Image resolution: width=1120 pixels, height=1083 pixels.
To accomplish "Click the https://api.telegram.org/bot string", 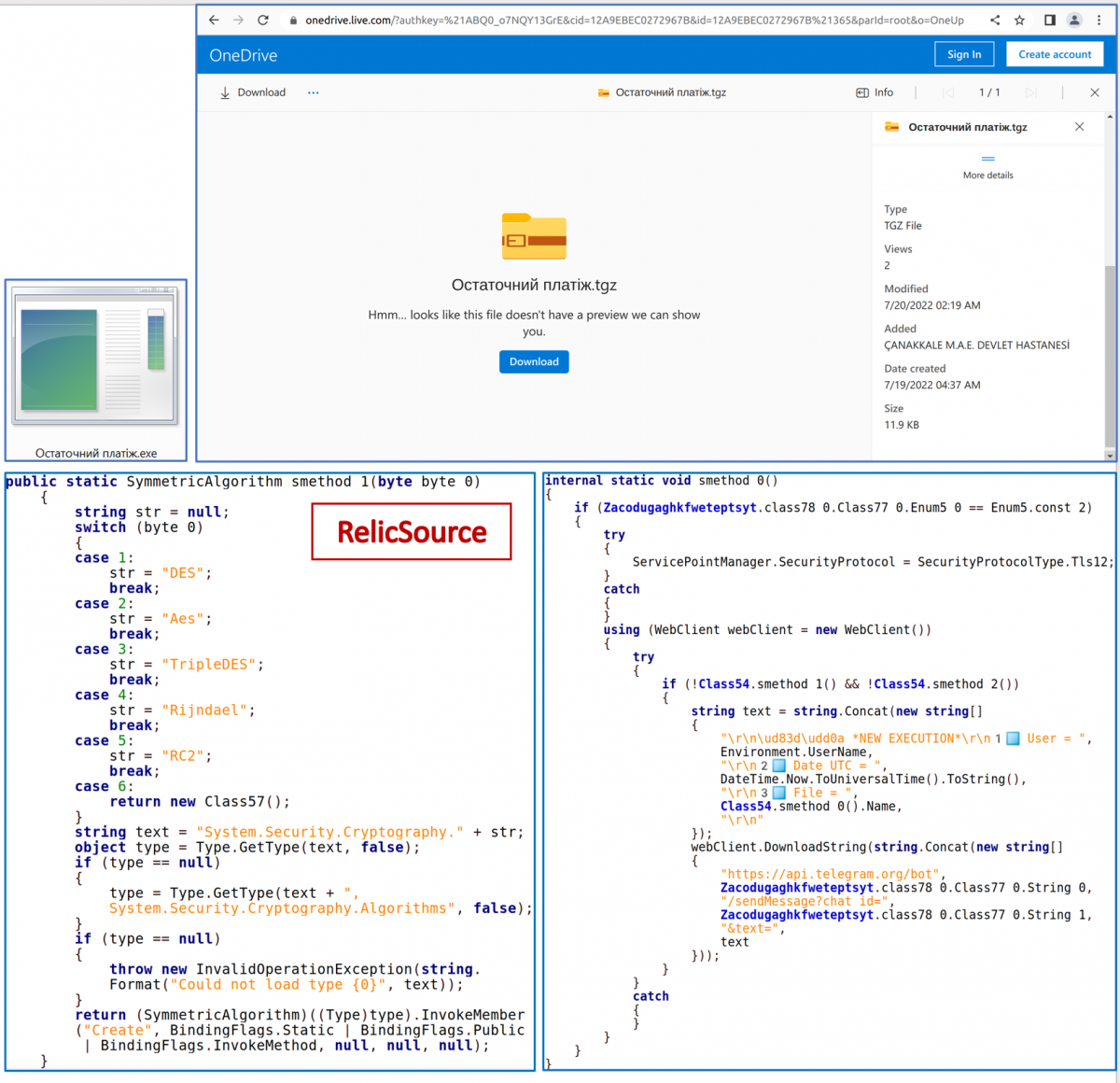I will [830, 874].
